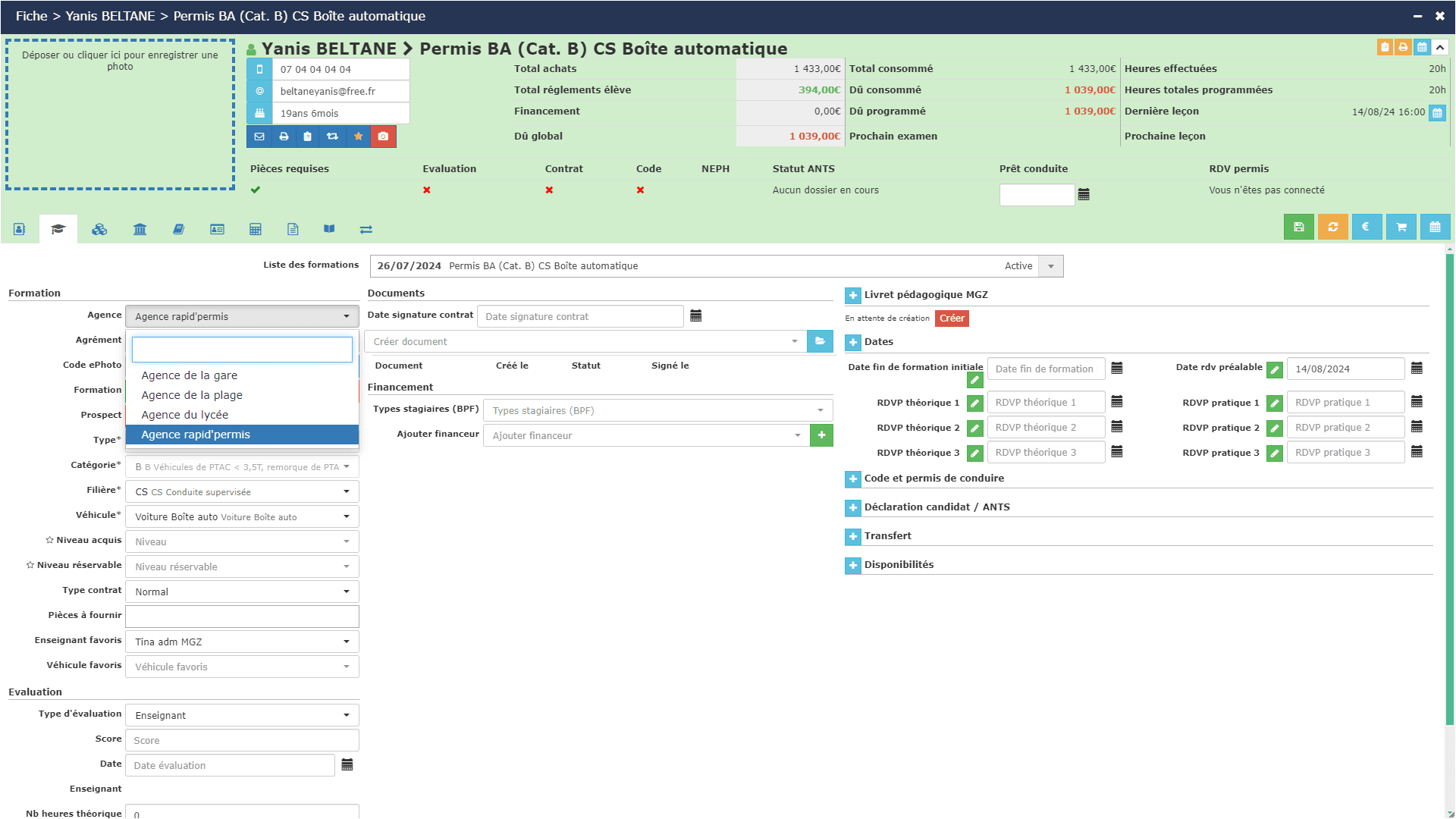Click the shopping cart icon button

pos(1401,227)
